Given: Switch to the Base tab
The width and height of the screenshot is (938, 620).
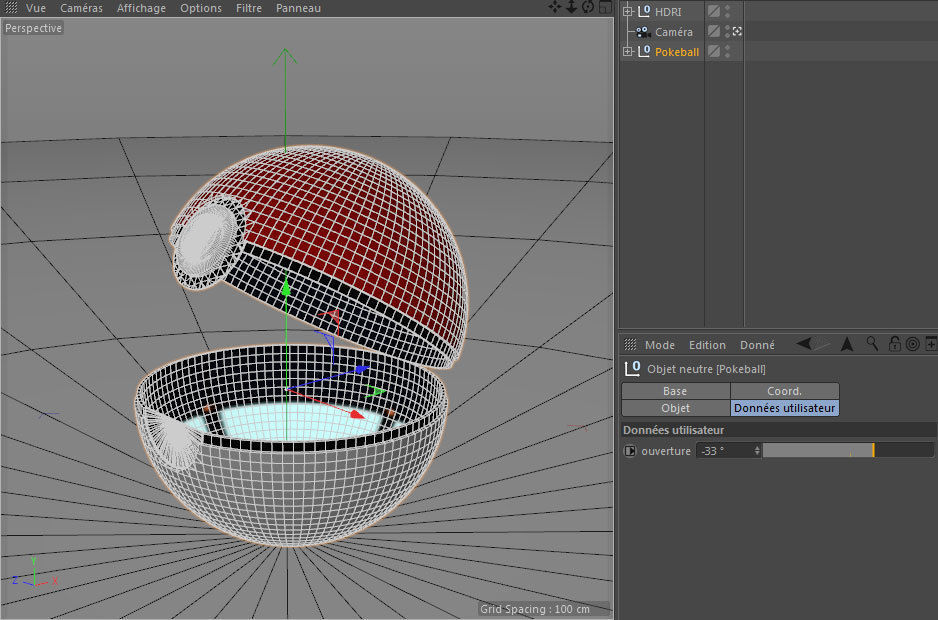Looking at the screenshot, I should [675, 391].
